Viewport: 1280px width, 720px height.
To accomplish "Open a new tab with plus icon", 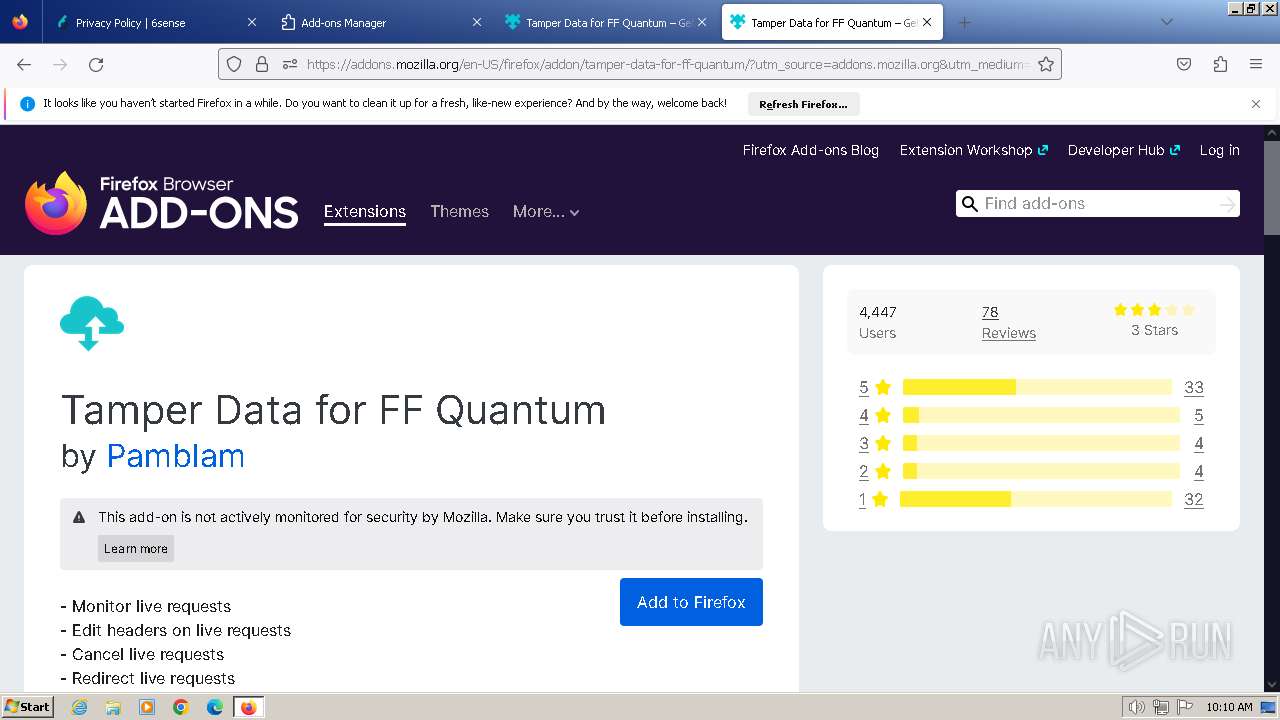I will pyautogui.click(x=964, y=22).
